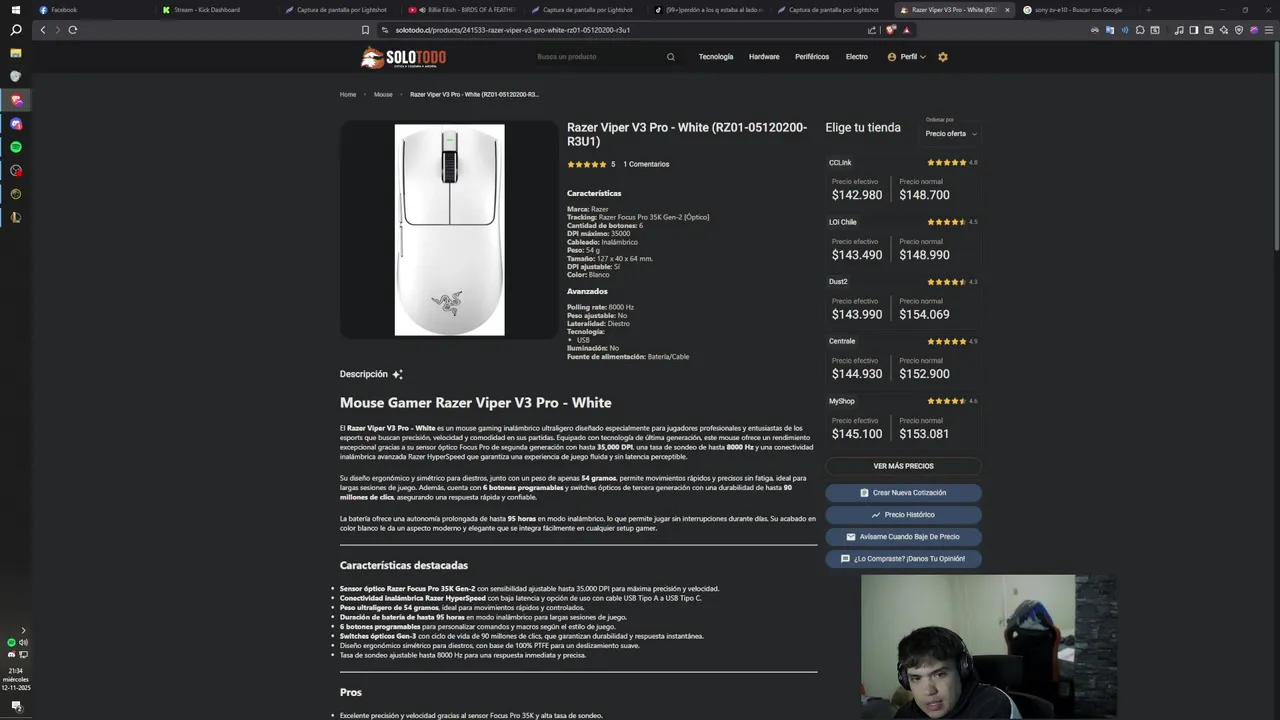Click the Mouse breadcrumb link
This screenshot has height=720, width=1280.
coord(383,95)
